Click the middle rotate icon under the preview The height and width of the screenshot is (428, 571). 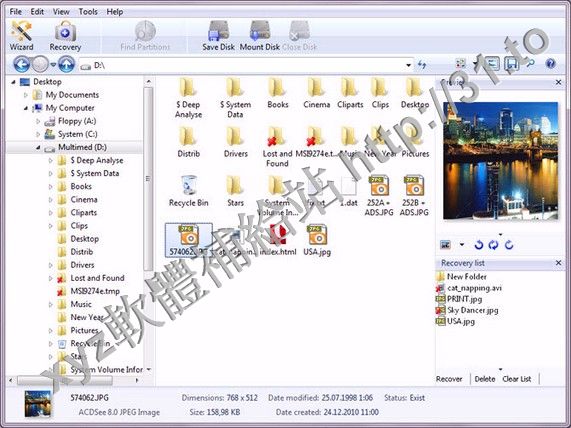coord(493,245)
